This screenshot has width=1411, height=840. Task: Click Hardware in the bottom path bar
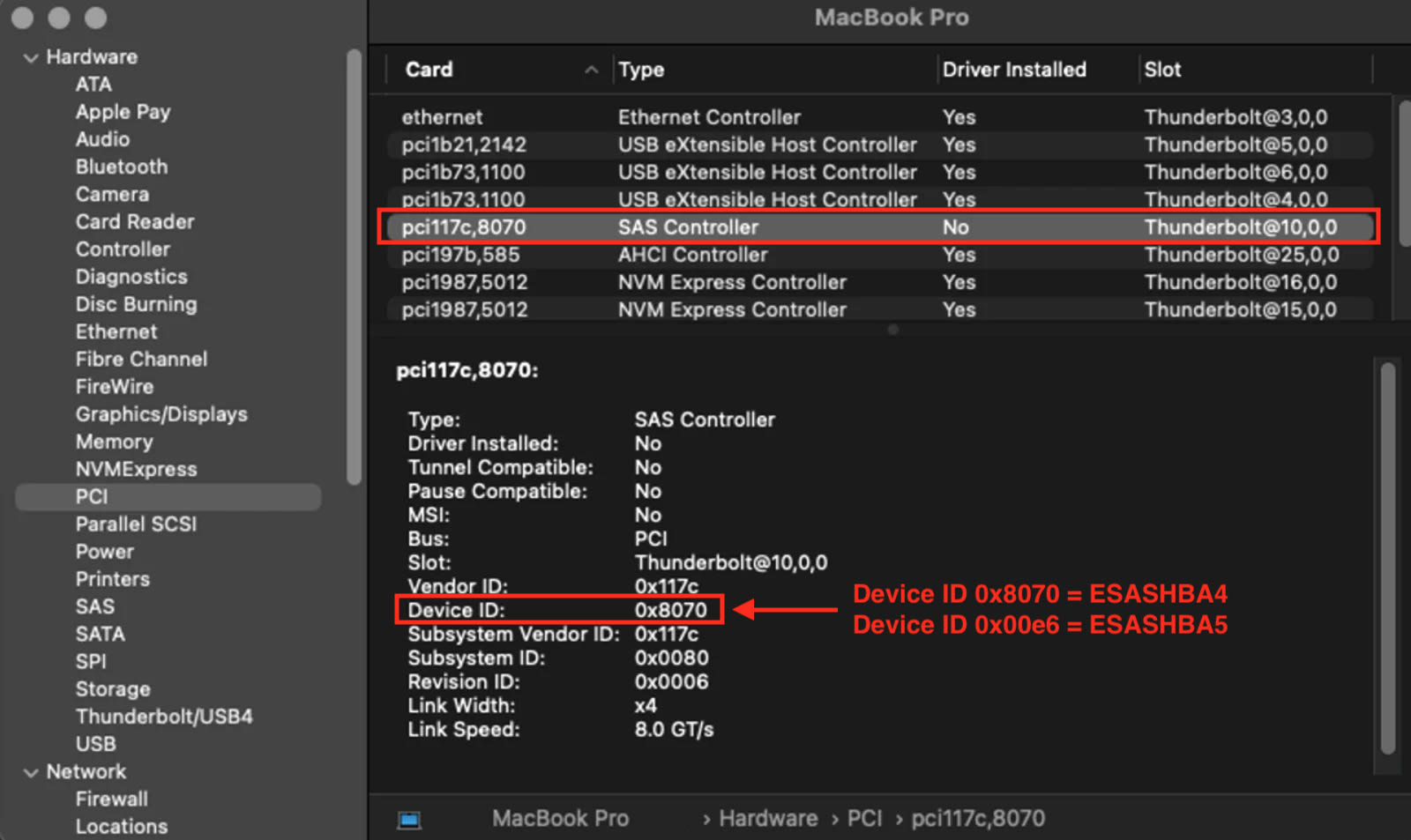click(x=767, y=819)
